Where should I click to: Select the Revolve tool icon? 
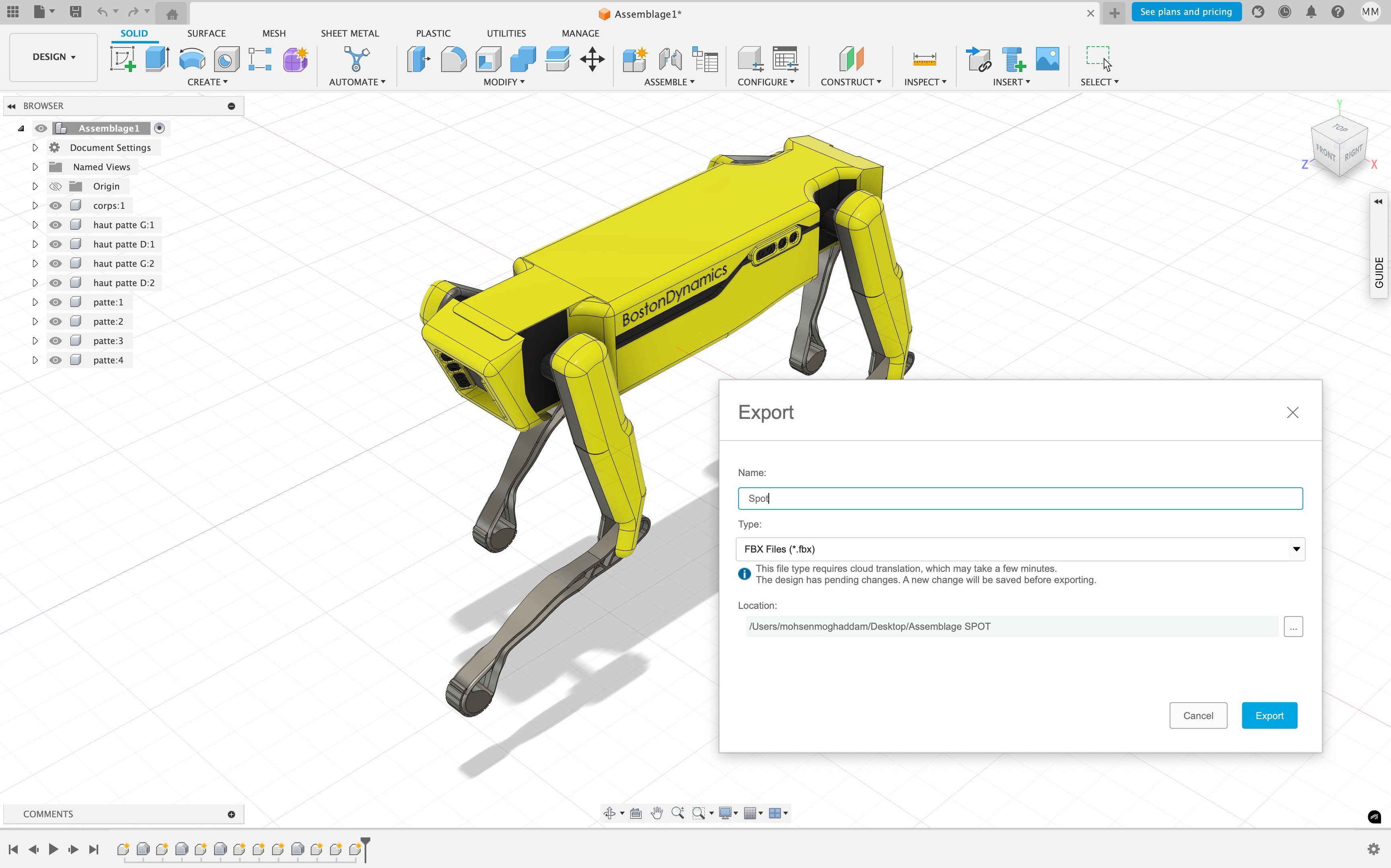pos(192,60)
